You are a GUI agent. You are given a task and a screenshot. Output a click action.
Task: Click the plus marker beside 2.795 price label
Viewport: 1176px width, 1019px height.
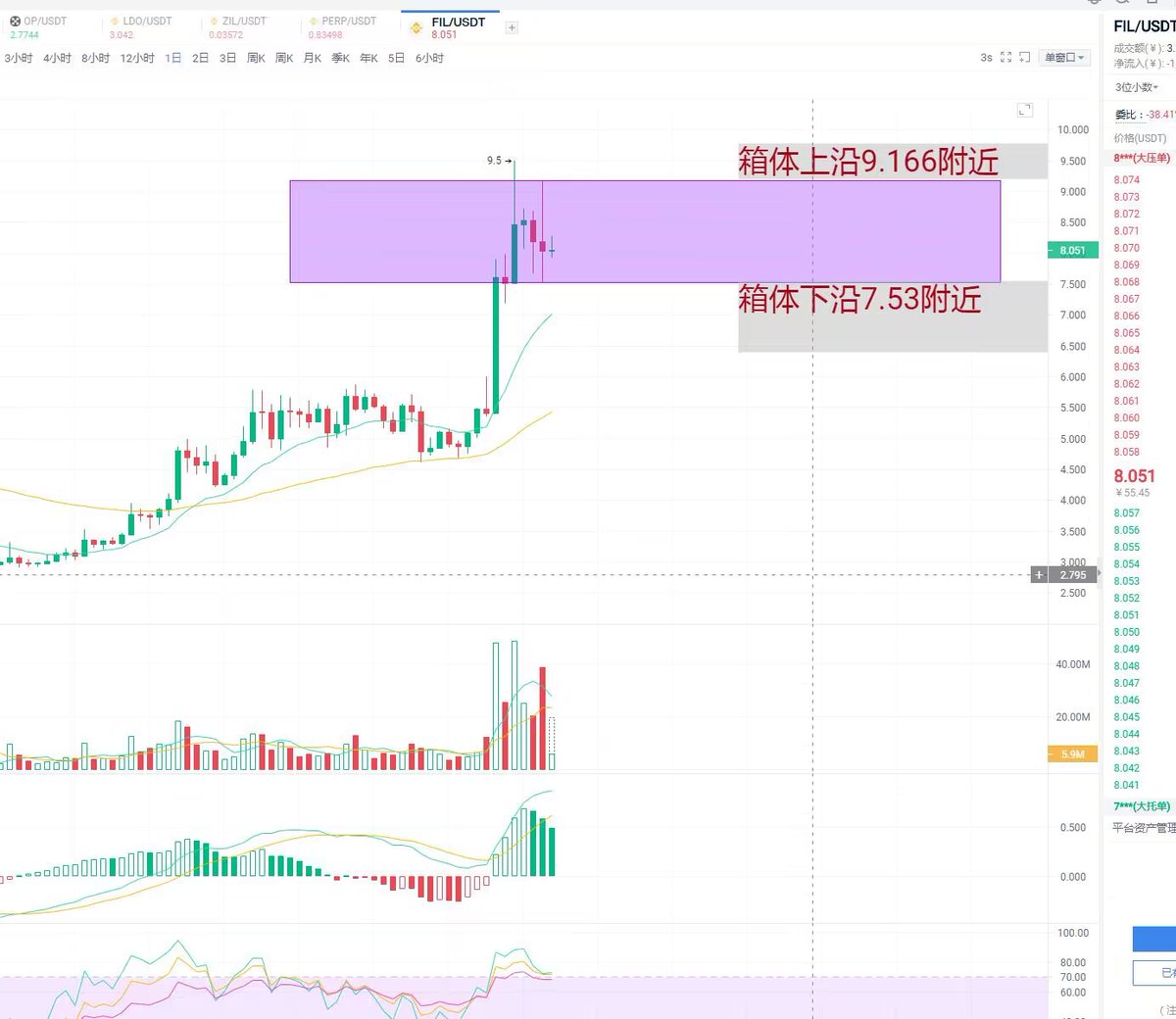pyautogui.click(x=1040, y=575)
